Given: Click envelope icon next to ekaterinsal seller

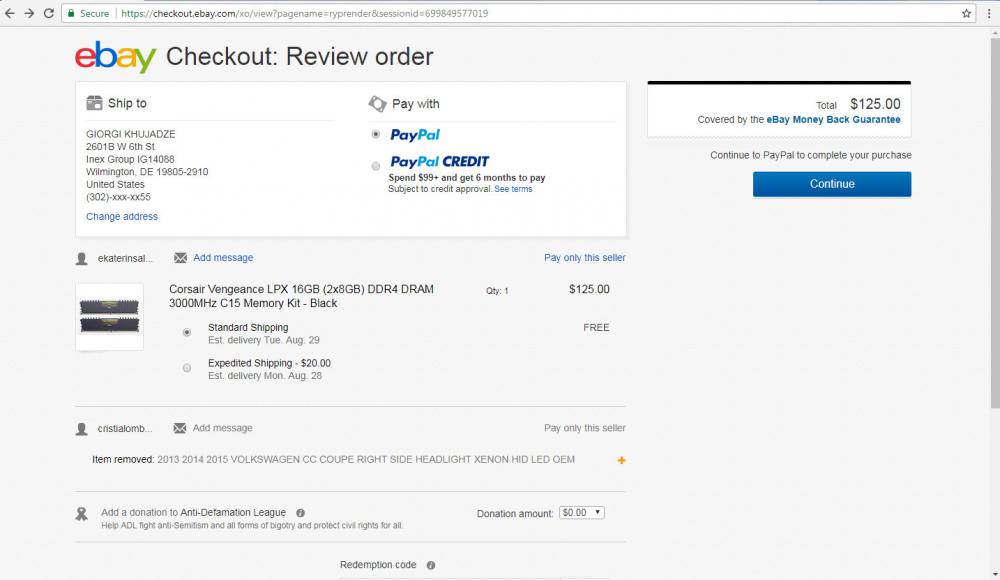Looking at the screenshot, I should coord(180,258).
